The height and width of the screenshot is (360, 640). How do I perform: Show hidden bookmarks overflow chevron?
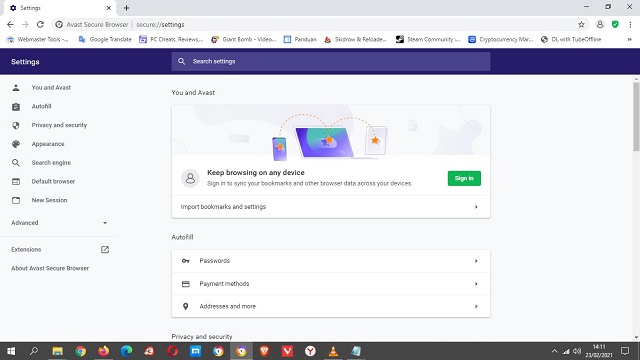click(x=629, y=40)
